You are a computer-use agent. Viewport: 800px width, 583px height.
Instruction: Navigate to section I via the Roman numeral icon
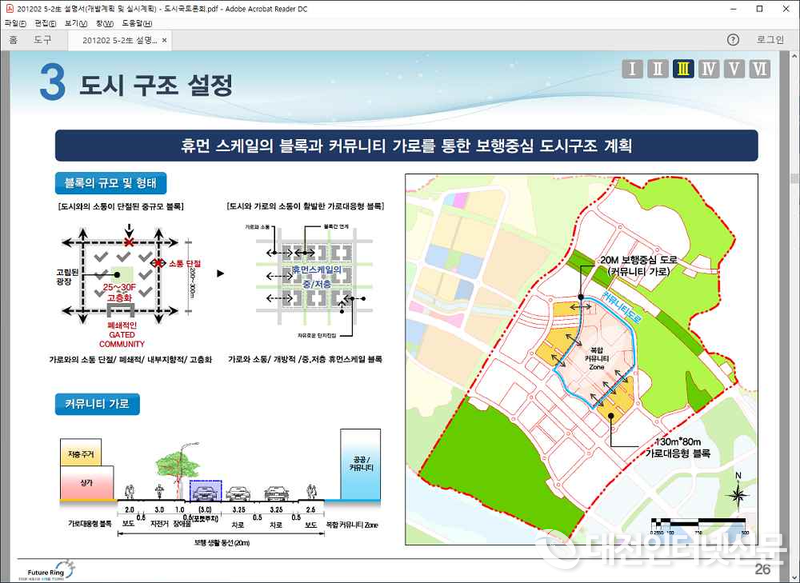click(x=633, y=69)
